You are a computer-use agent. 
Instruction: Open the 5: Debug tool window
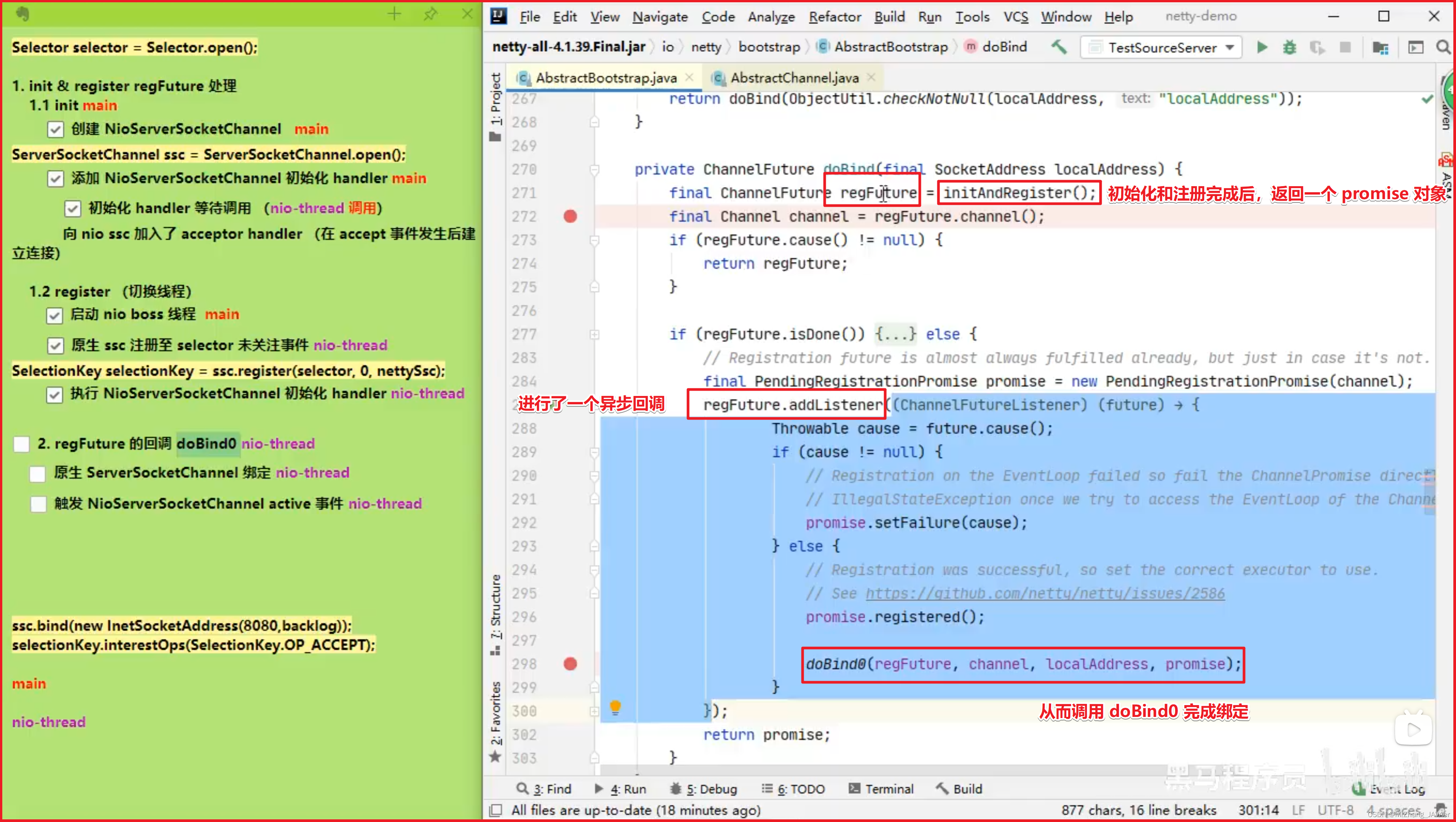[703, 789]
